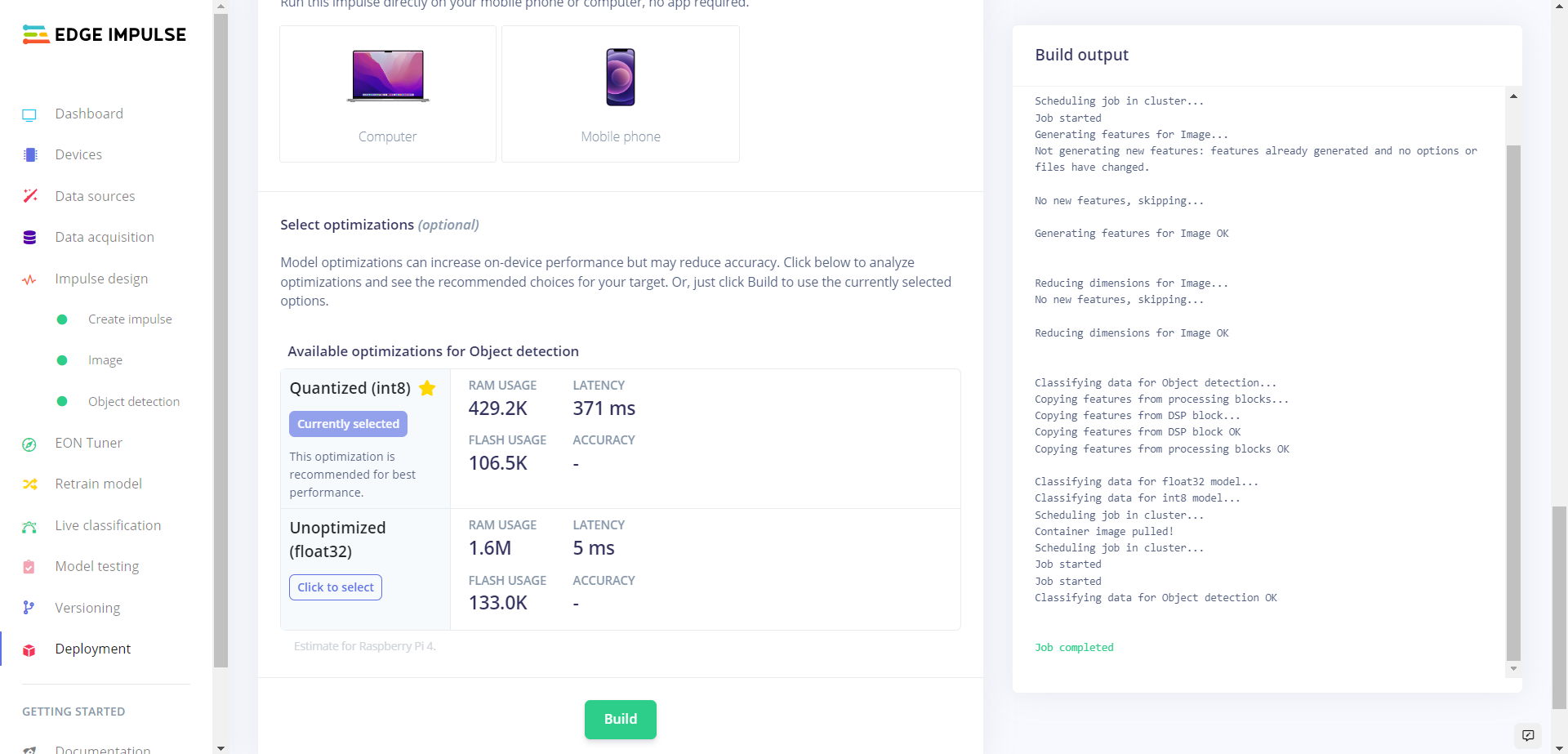The width and height of the screenshot is (1568, 754).
Task: Click the Retrain model shuffle icon
Action: click(x=30, y=484)
